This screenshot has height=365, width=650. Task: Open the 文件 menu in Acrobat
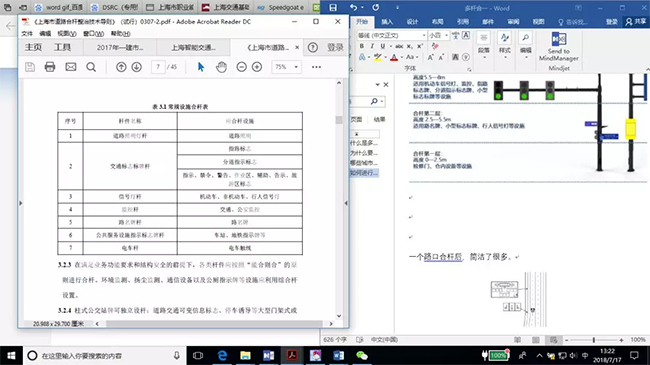(x=27, y=34)
